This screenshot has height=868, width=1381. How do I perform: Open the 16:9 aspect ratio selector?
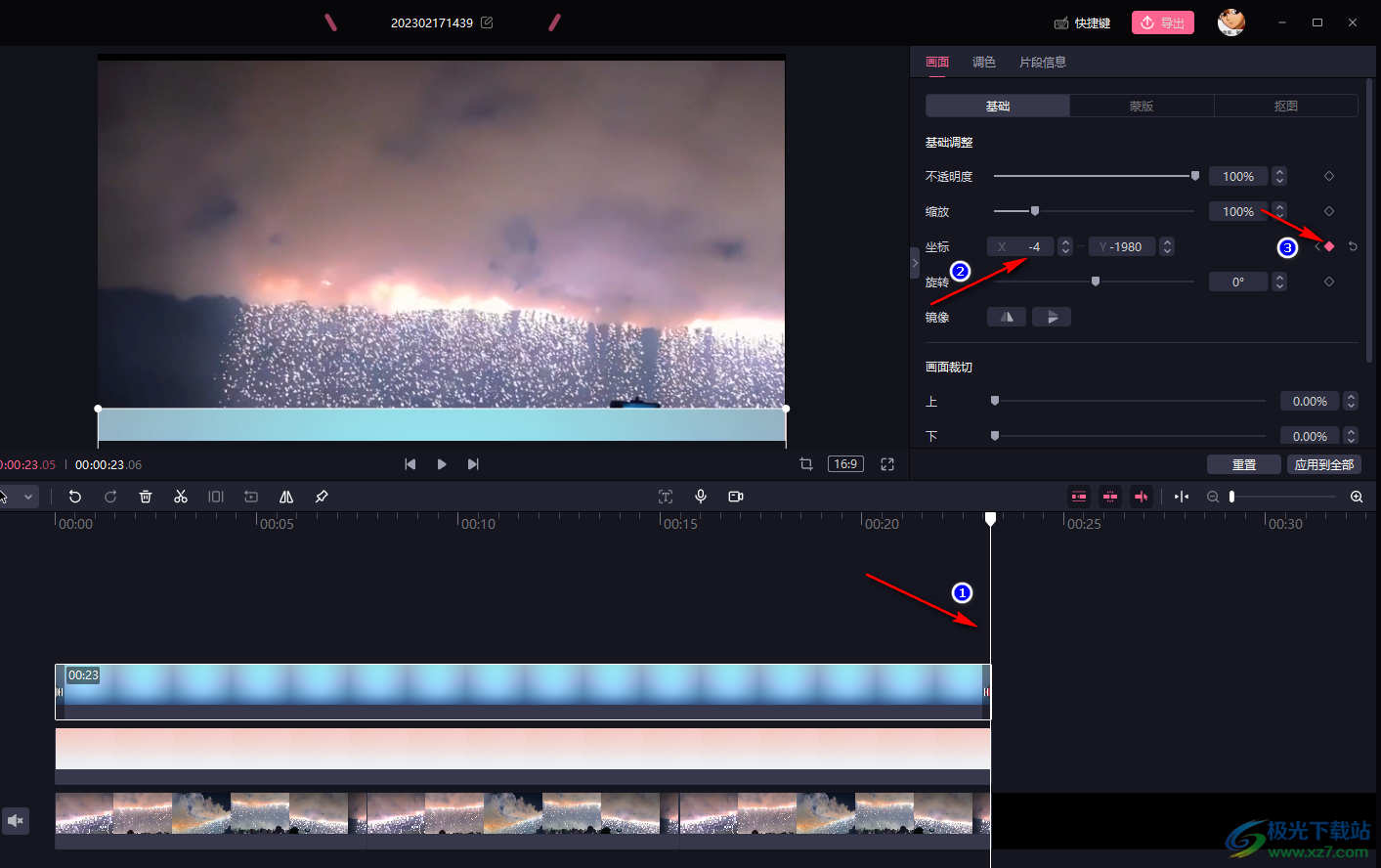point(846,464)
